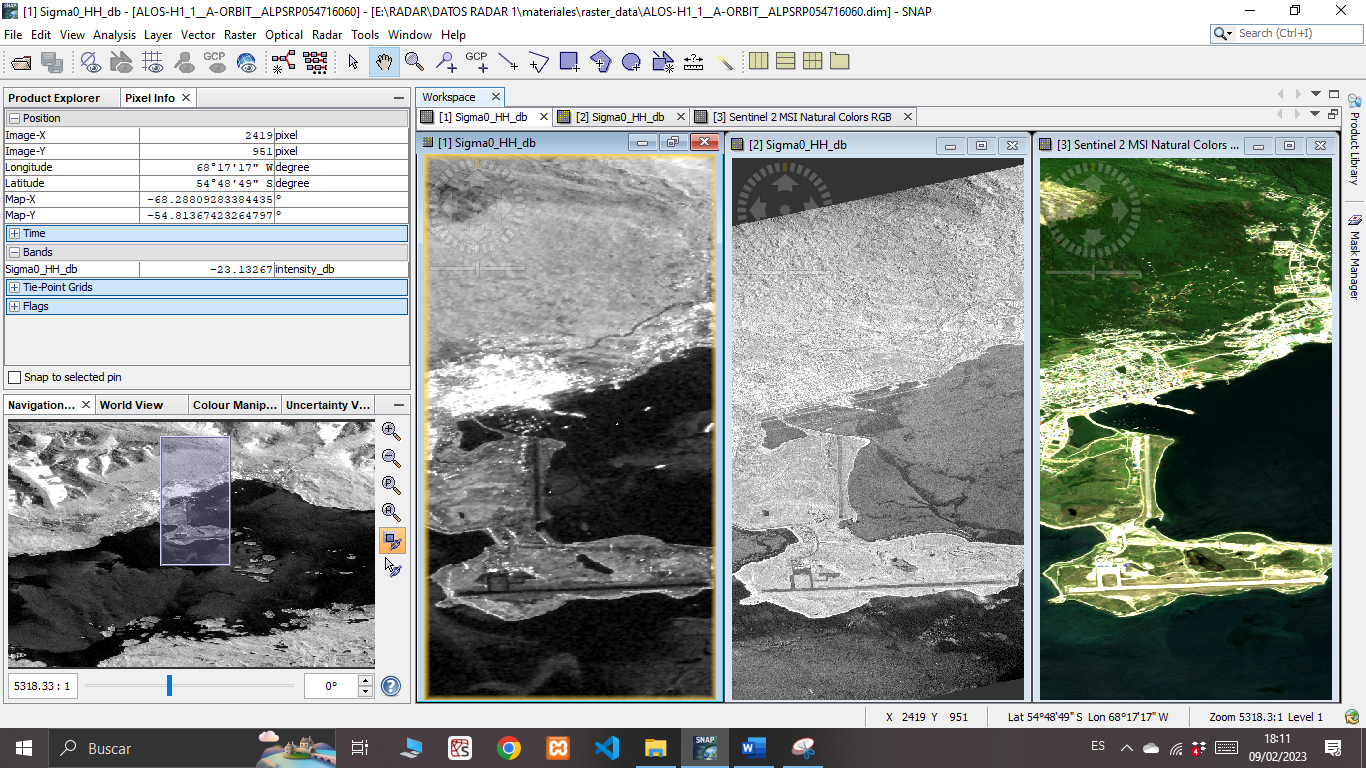
Task: Click the Zoom to pixel-size (P) icon
Action: coord(392,486)
